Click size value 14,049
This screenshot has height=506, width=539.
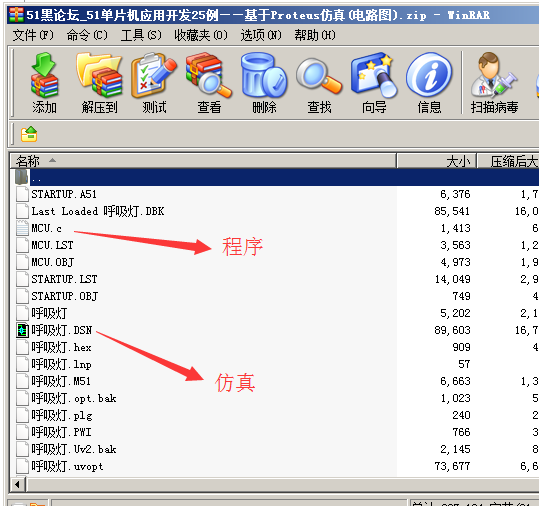pyautogui.click(x=452, y=279)
